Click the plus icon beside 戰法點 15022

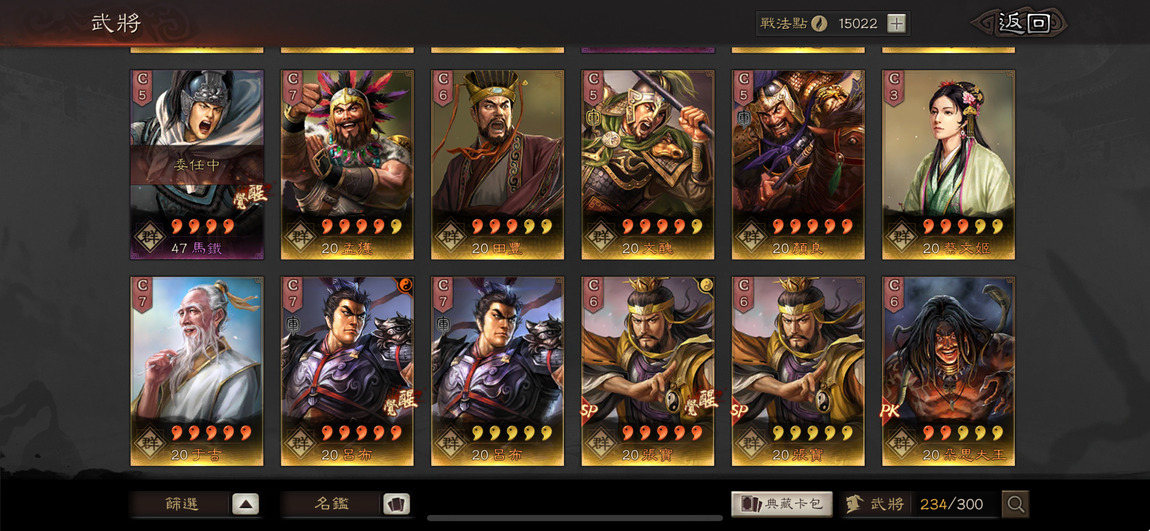(x=896, y=23)
